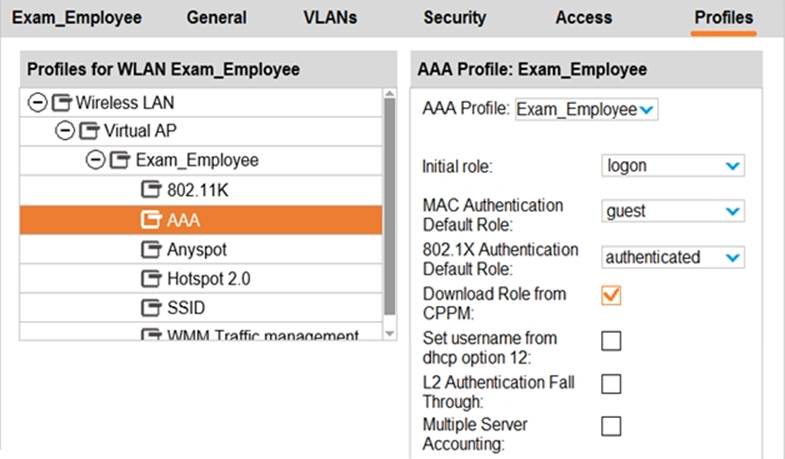Collapse the Wireless LAN tree node
This screenshot has width=785, height=459.
click(37, 102)
